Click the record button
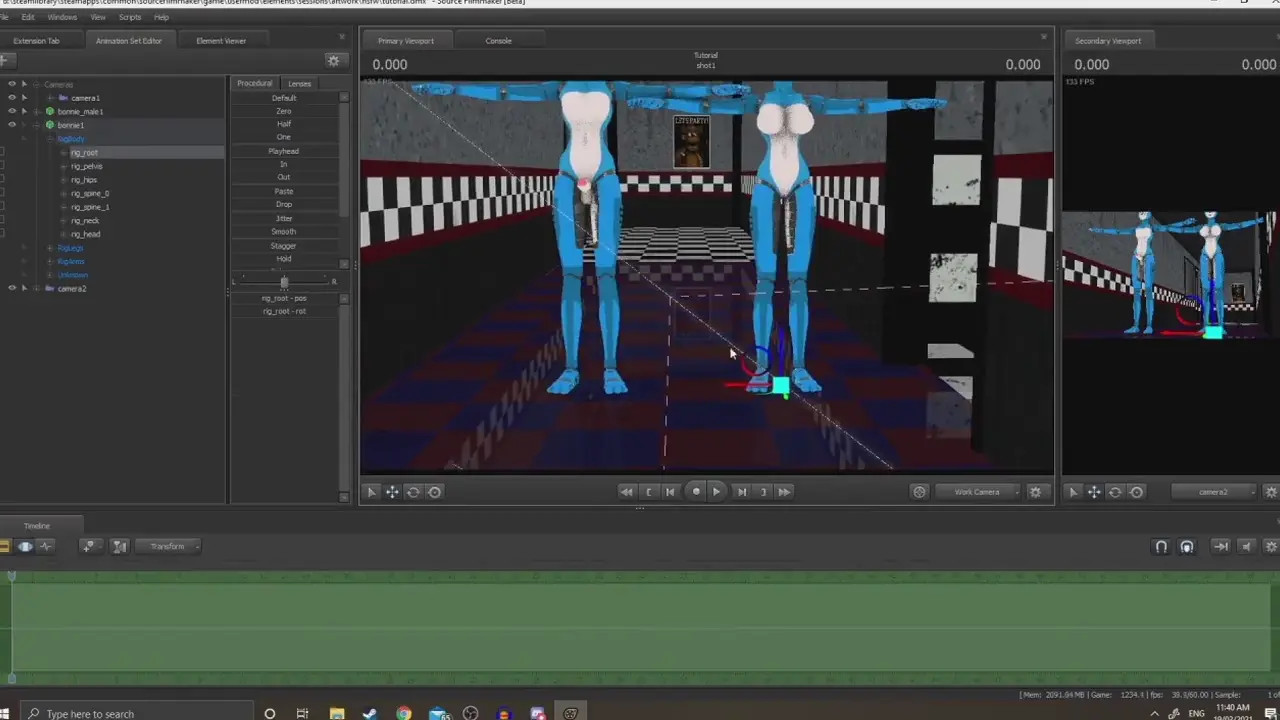Image resolution: width=1280 pixels, height=720 pixels. tap(696, 492)
